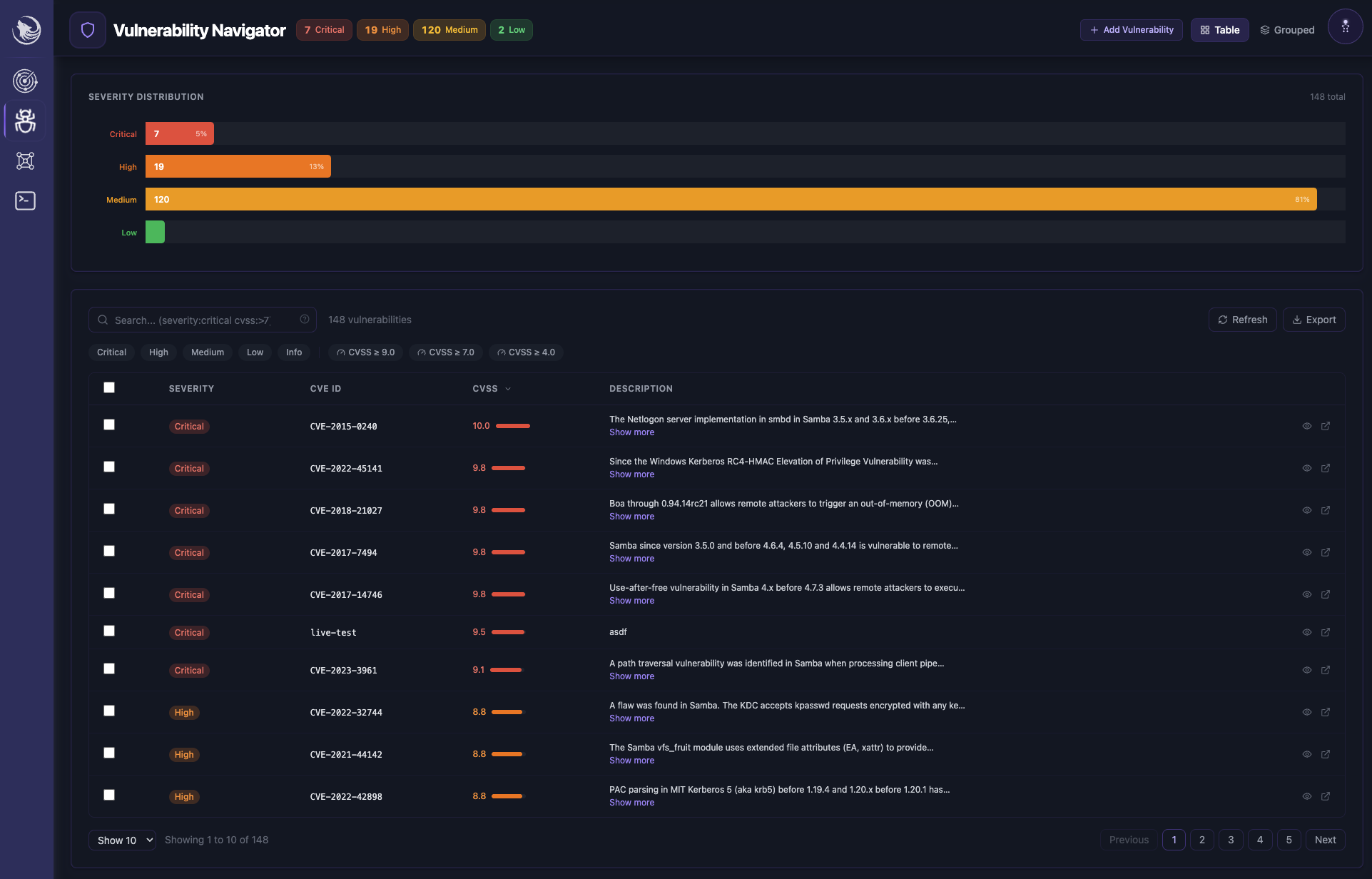Open the radar scan tool in sidebar

[25, 81]
